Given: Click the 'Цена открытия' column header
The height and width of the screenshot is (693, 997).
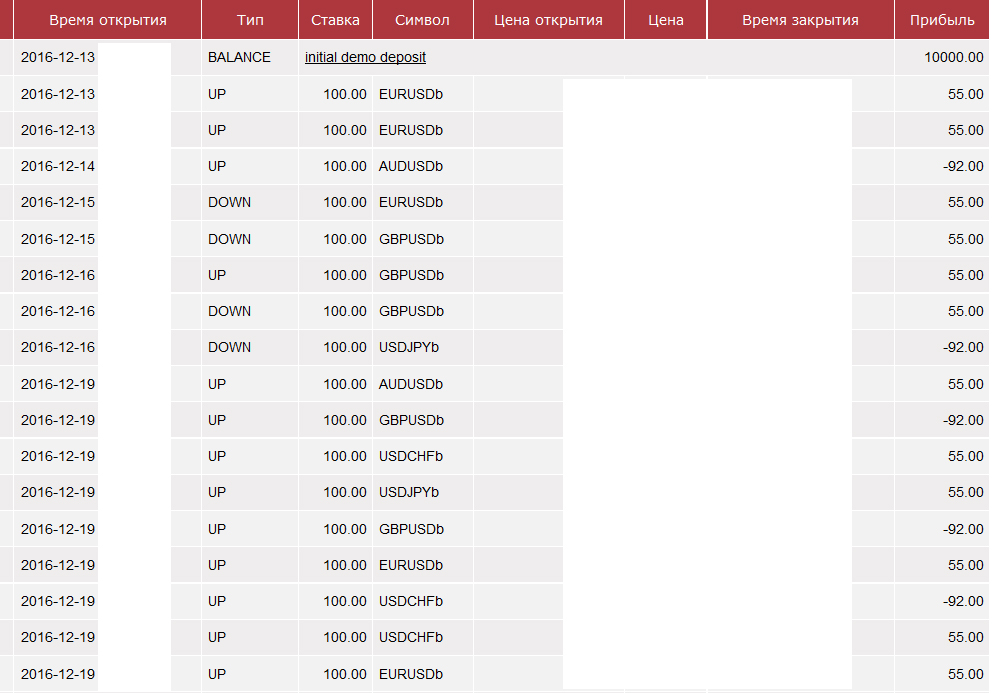Looking at the screenshot, I should pyautogui.click(x=548, y=20).
